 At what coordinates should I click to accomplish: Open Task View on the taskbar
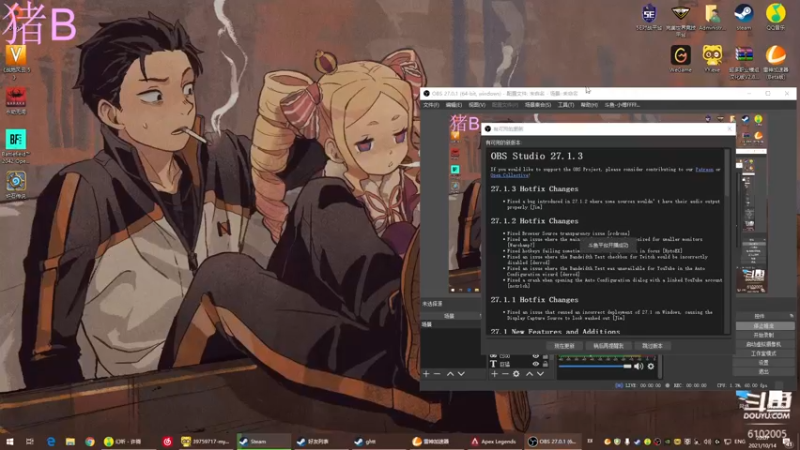[x=30, y=442]
